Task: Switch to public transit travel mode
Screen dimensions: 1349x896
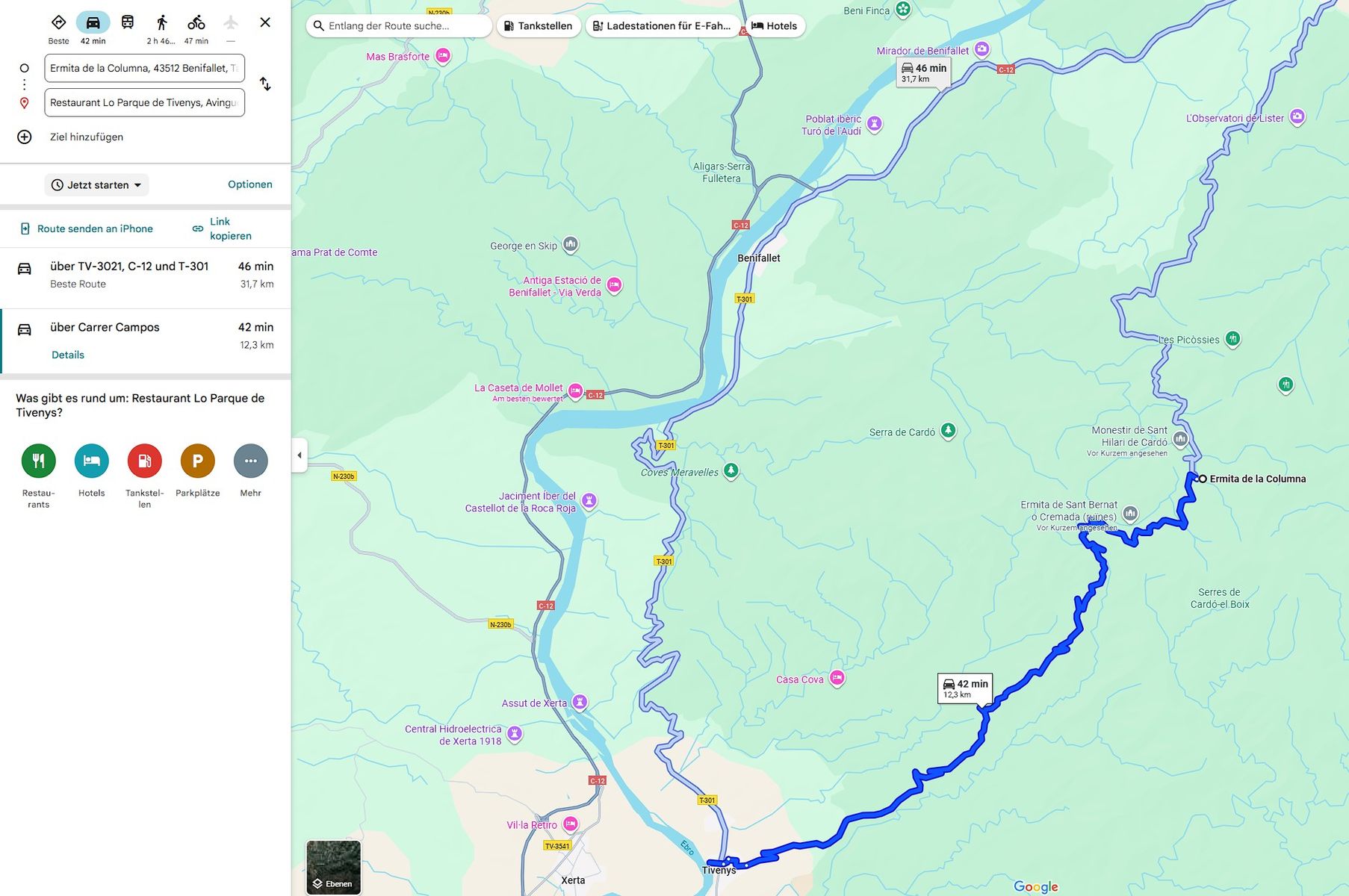Action: (128, 22)
